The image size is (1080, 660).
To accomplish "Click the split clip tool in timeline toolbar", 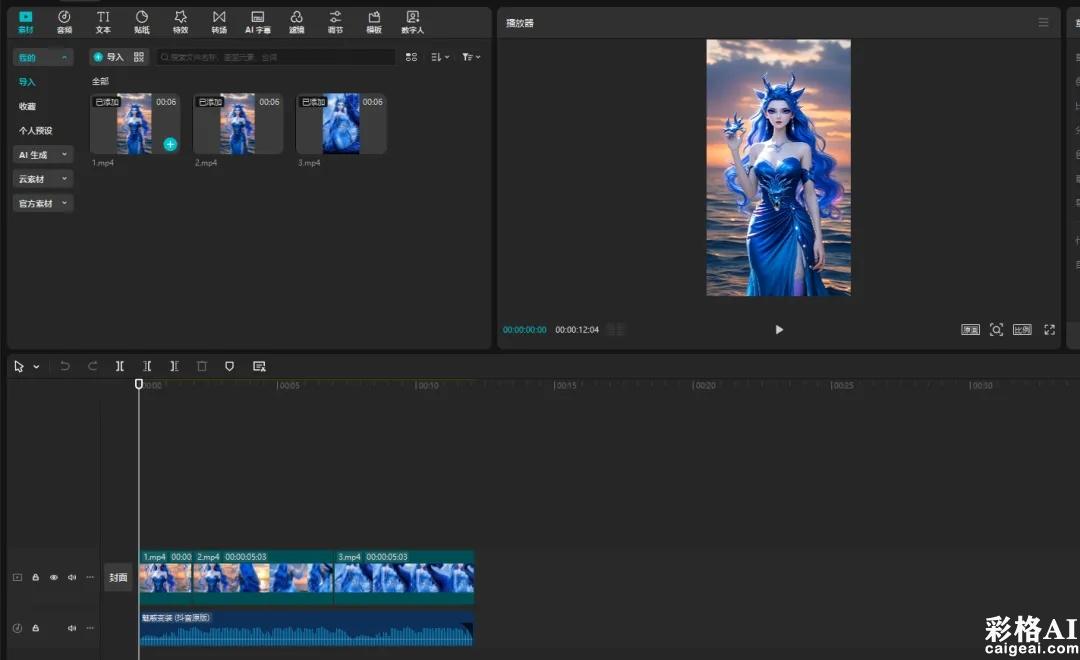I will [x=120, y=367].
